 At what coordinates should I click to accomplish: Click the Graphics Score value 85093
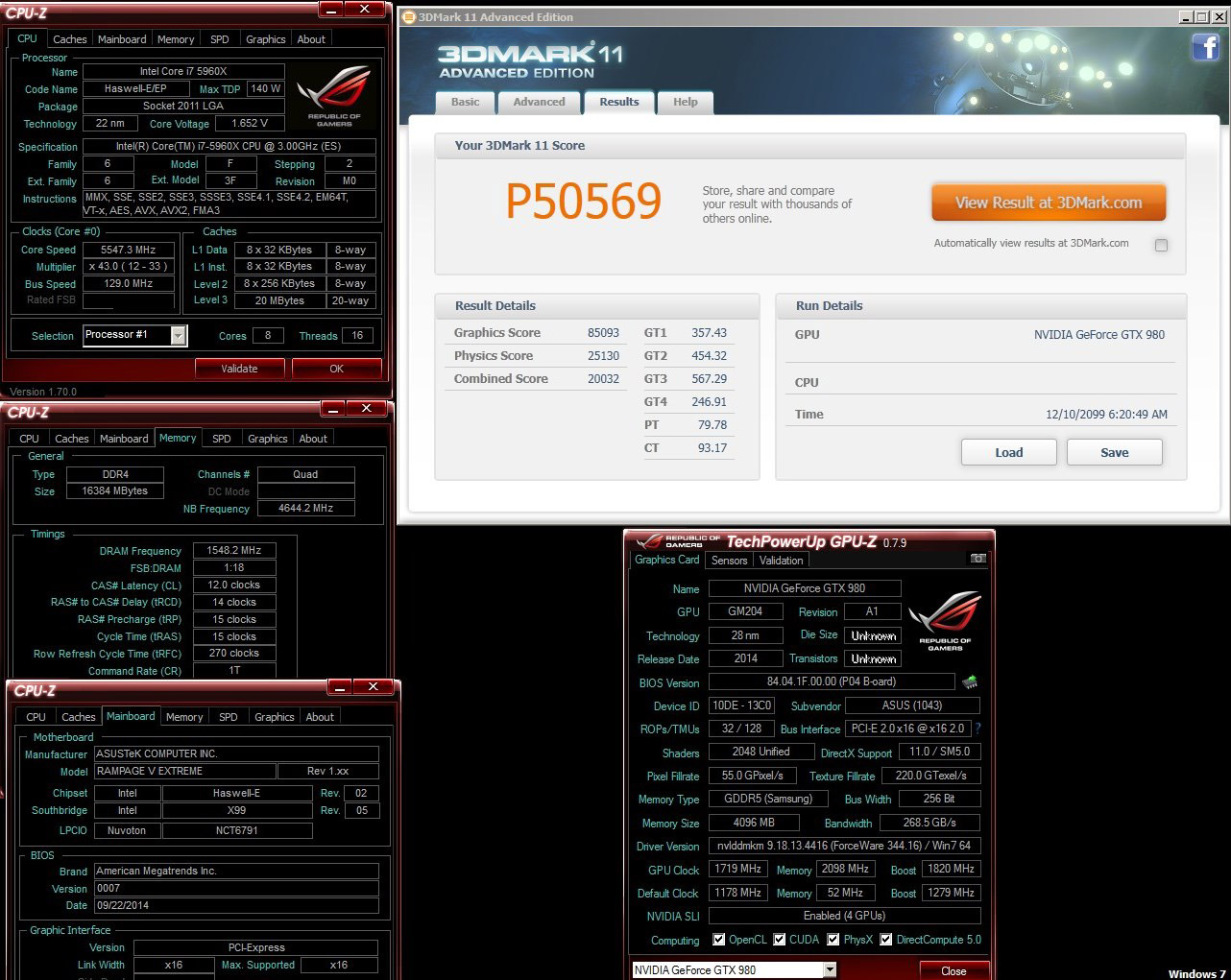pyautogui.click(x=603, y=333)
